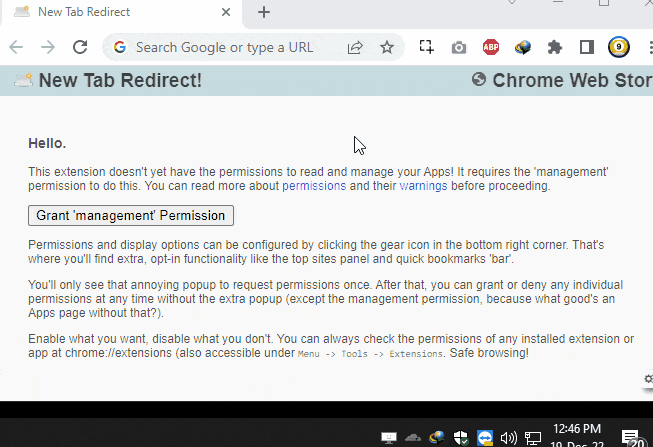Click the globe extension icon in the toolbar
The image size is (653, 447).
coord(523,47)
